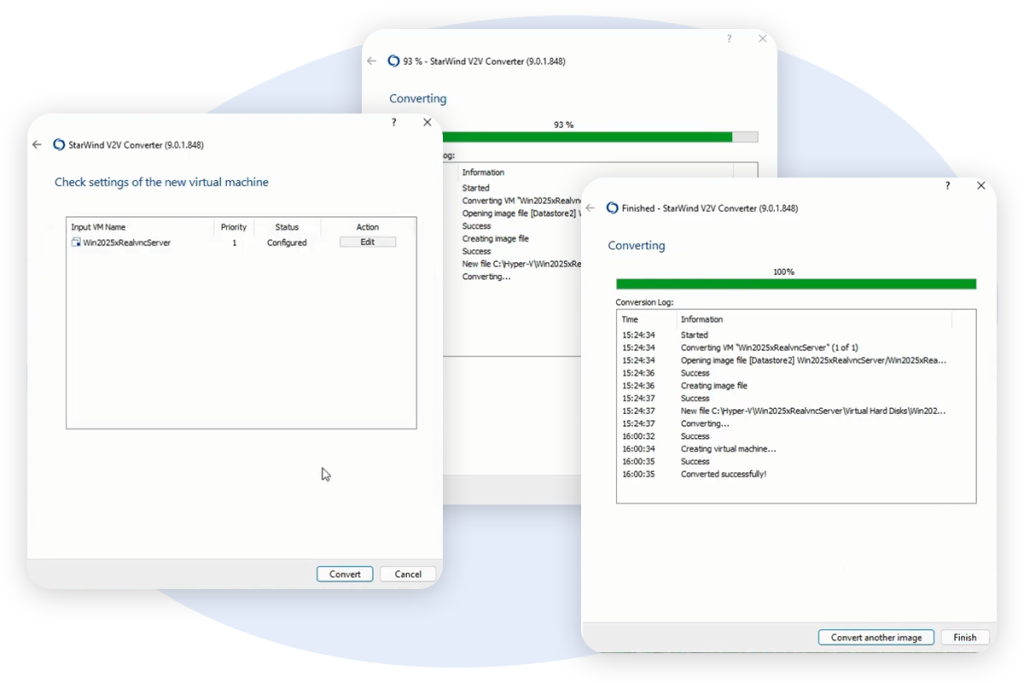
Task: Click back arrow in 93 % converter window
Action: coord(372,61)
